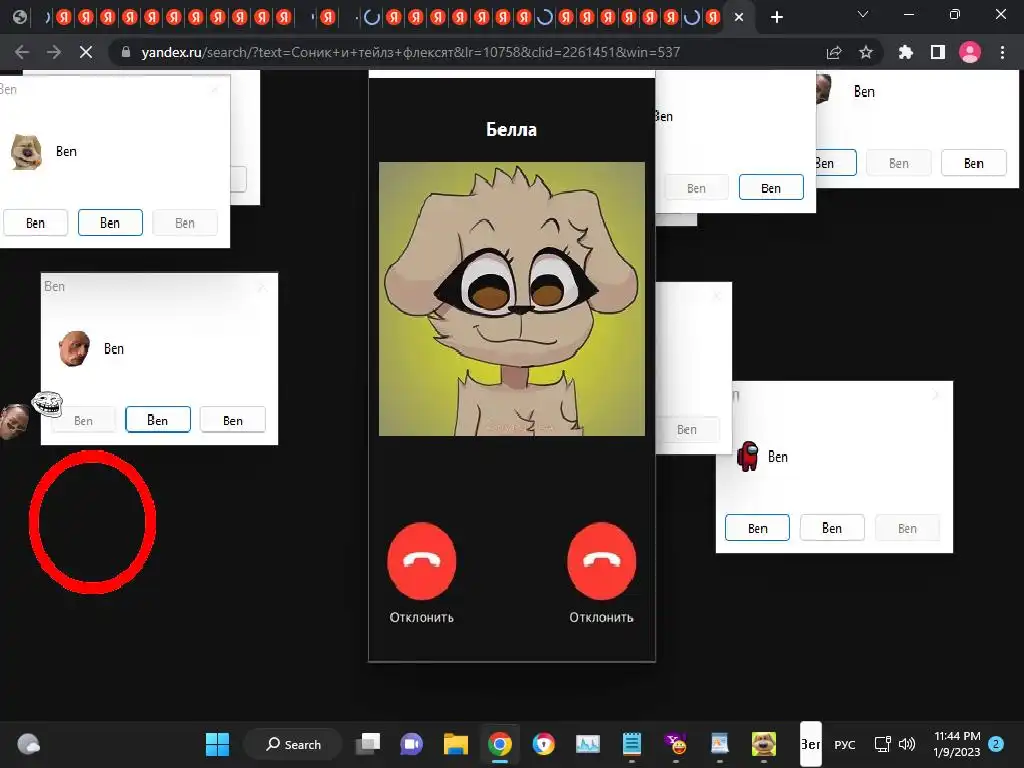Bookmark this tab with the star
Viewport: 1024px width, 768px height.
point(866,52)
